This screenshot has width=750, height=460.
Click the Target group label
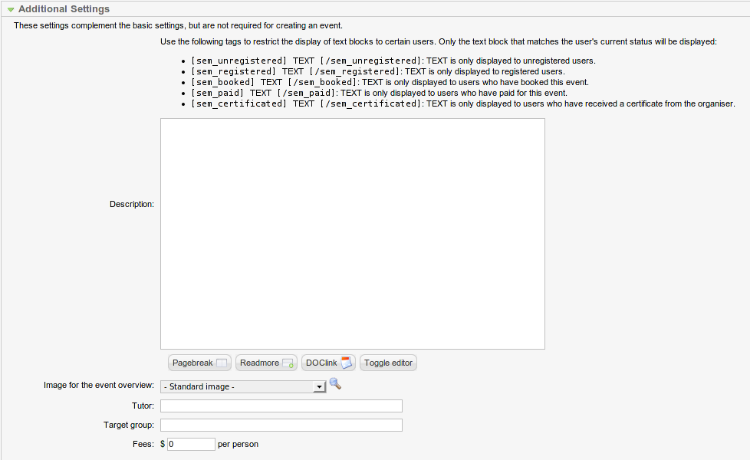(129, 425)
